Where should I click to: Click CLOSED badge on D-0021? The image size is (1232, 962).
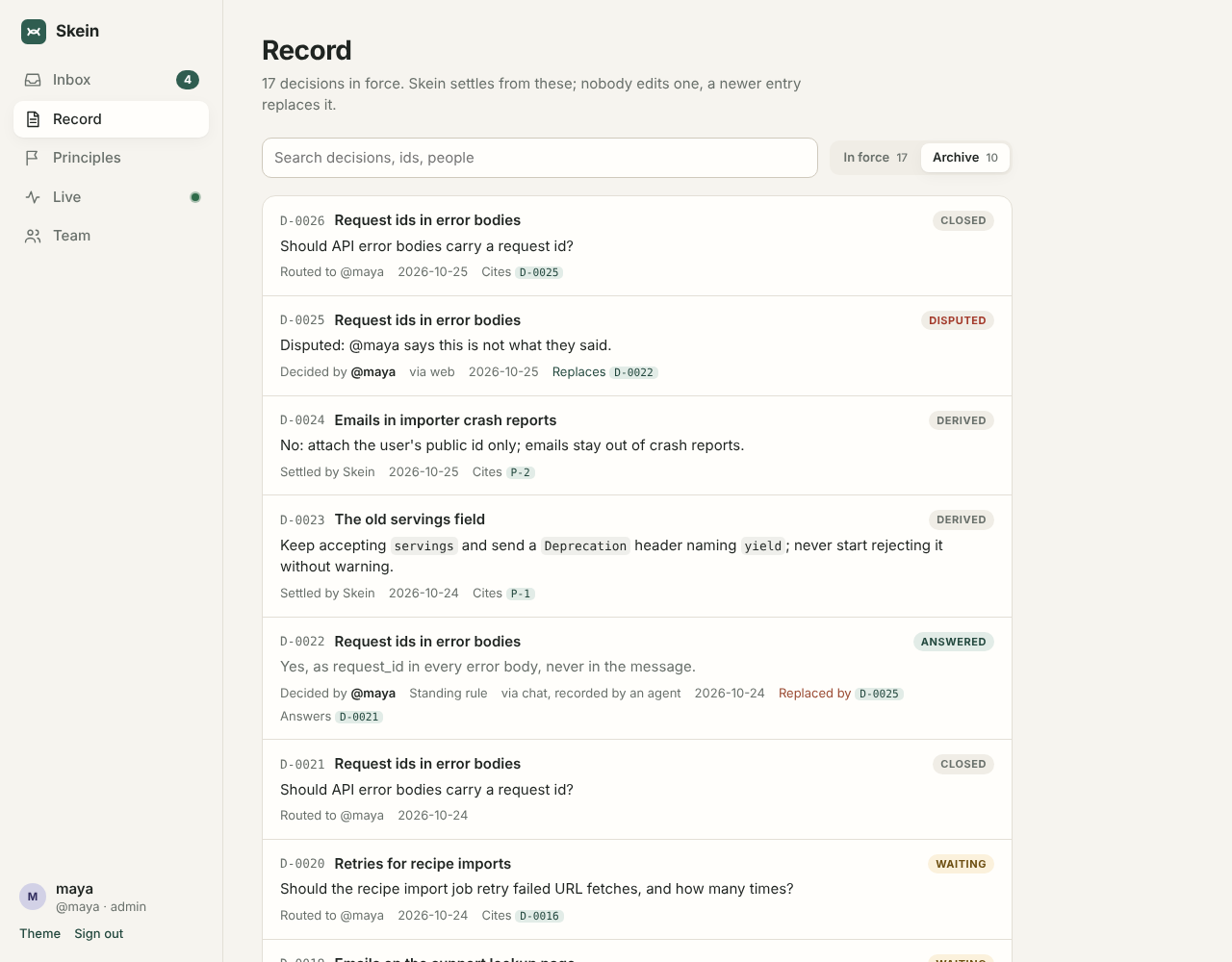click(x=962, y=764)
